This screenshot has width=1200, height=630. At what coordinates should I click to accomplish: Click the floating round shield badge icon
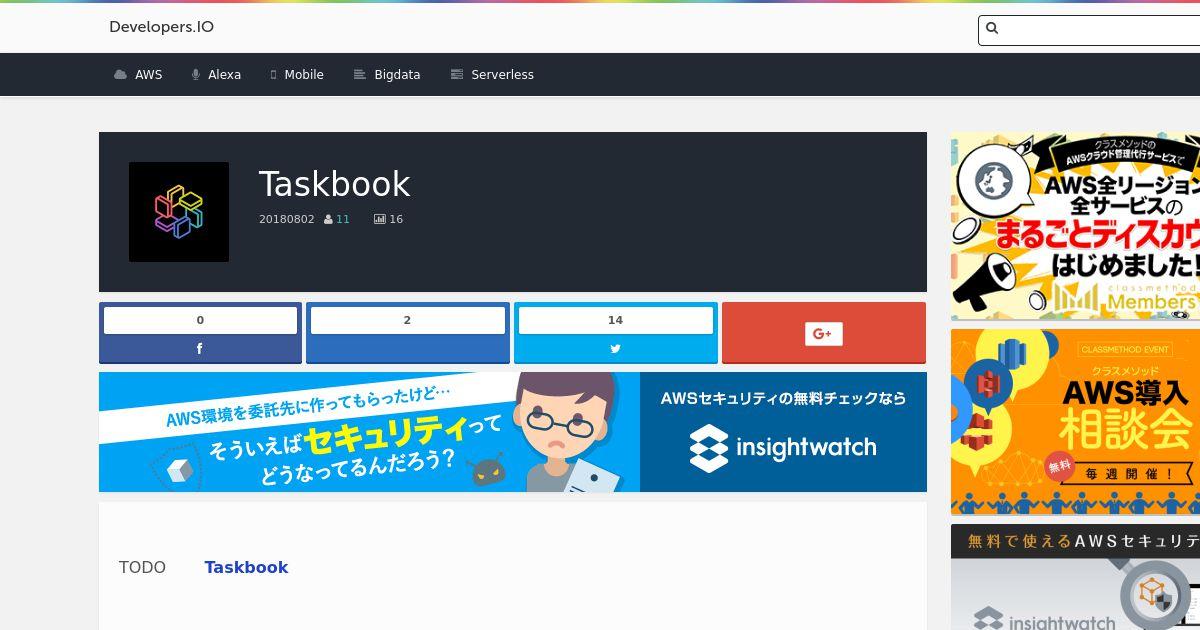click(x=1155, y=596)
